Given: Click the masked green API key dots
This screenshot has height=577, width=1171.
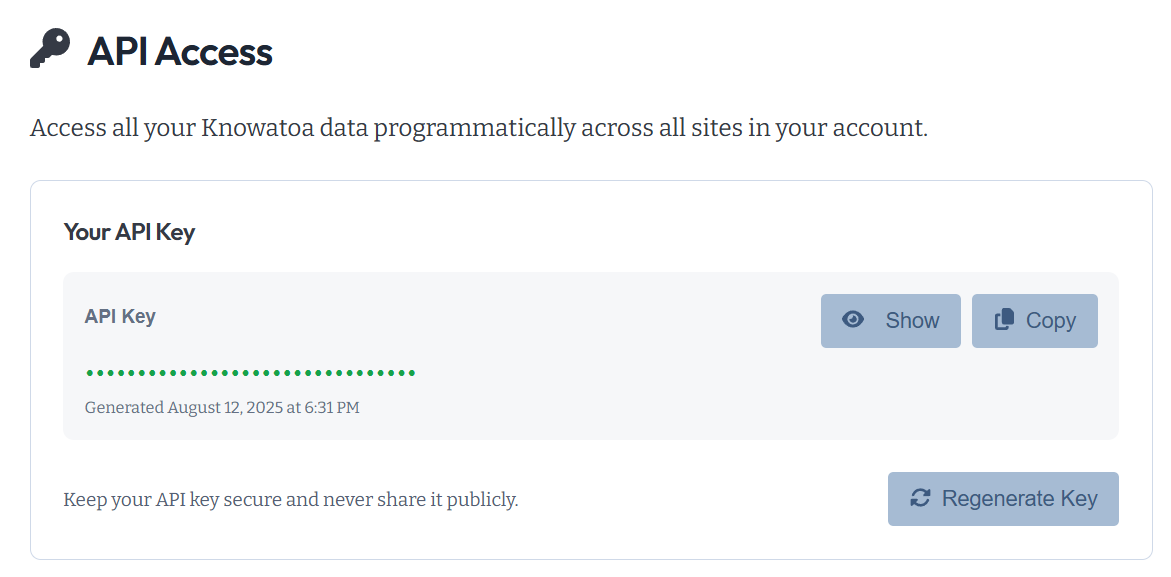Looking at the screenshot, I should (x=250, y=373).
